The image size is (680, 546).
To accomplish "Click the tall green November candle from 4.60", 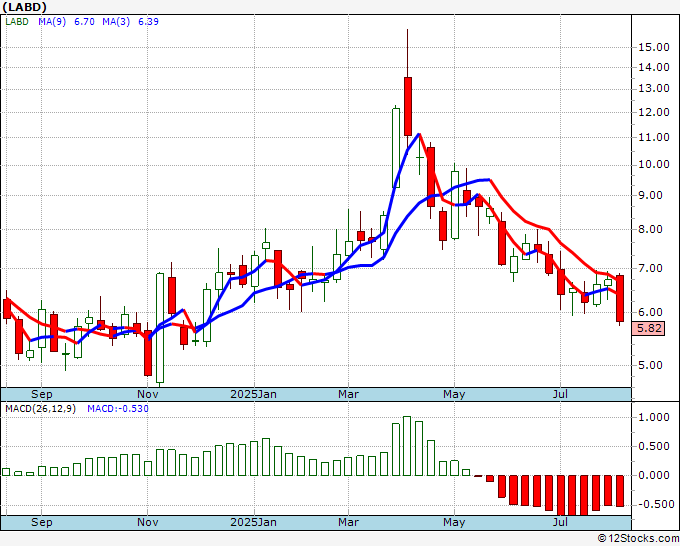I will 160,328.
